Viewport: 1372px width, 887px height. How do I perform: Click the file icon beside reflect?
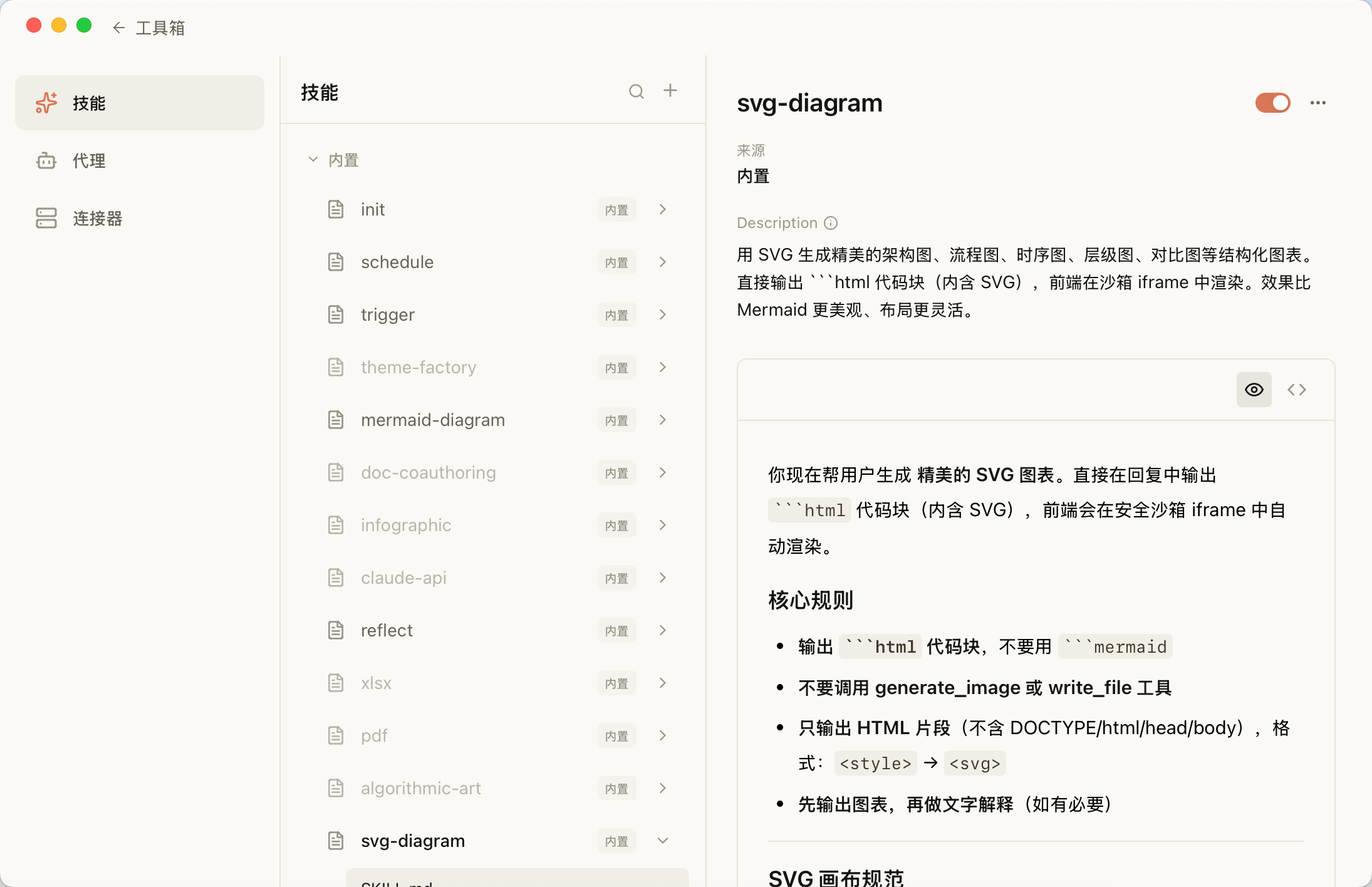coord(336,630)
